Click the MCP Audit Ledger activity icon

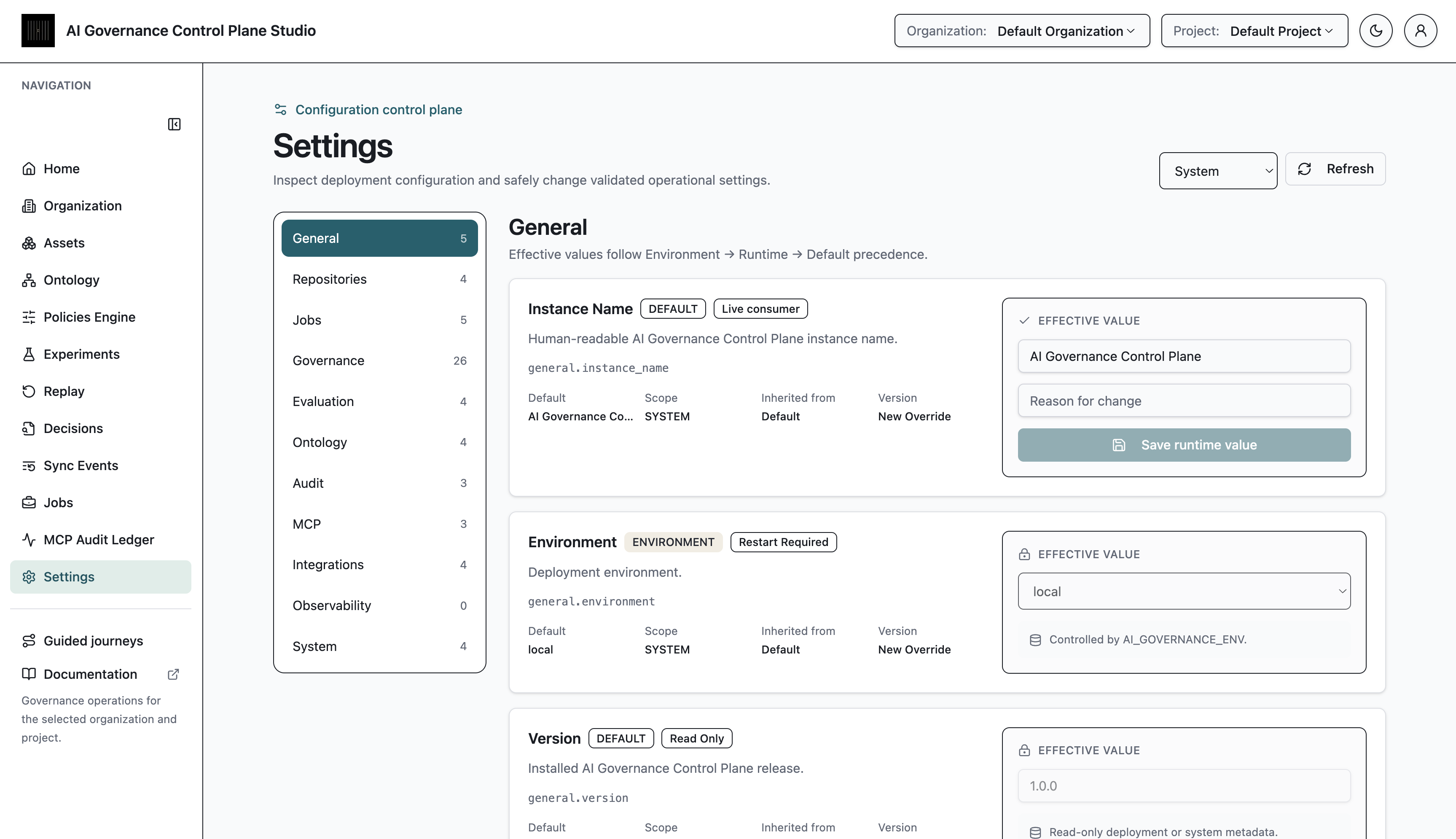point(29,540)
